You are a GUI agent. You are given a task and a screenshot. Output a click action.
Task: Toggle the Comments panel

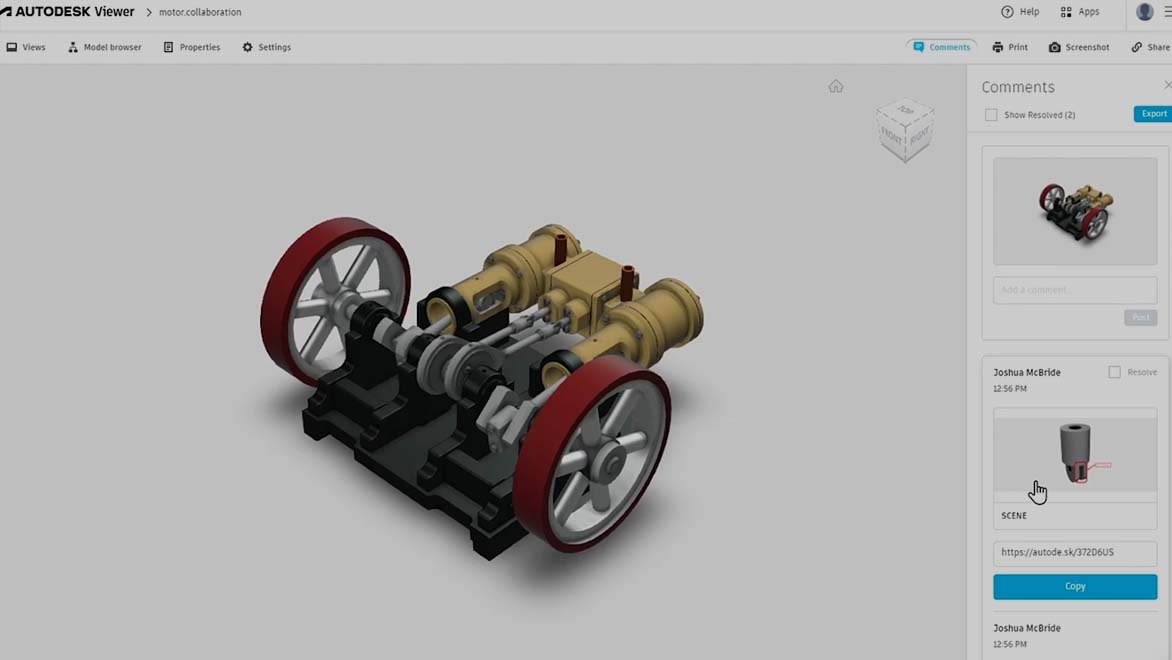941,47
